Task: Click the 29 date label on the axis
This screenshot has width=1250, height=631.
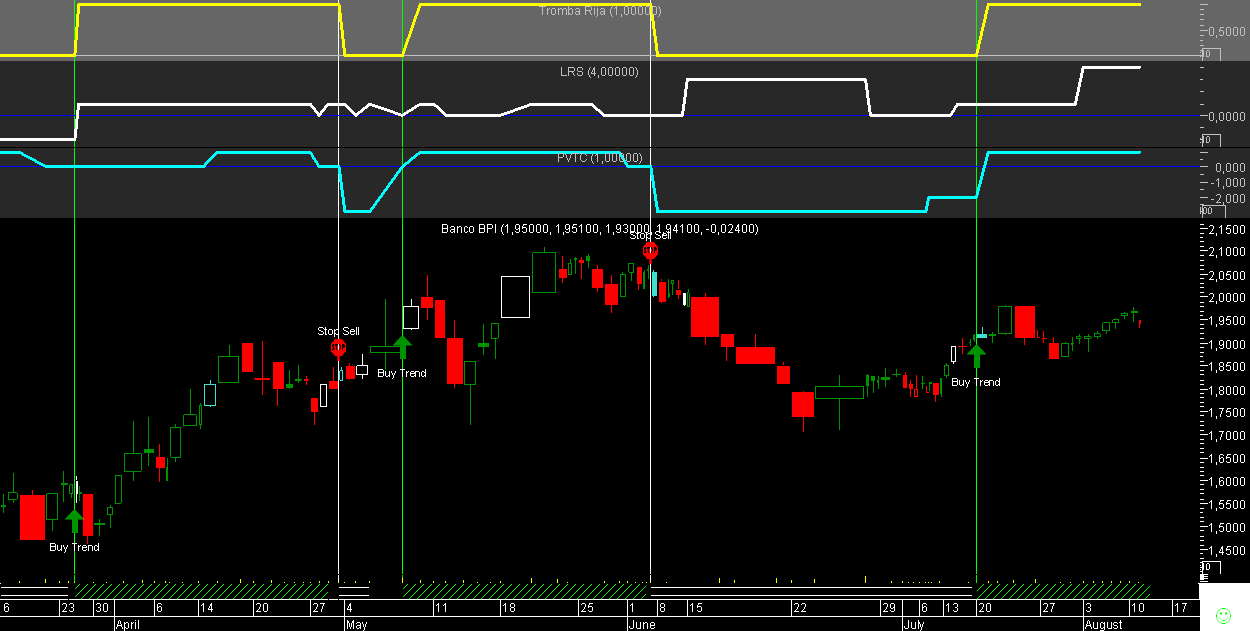Action: [888, 608]
